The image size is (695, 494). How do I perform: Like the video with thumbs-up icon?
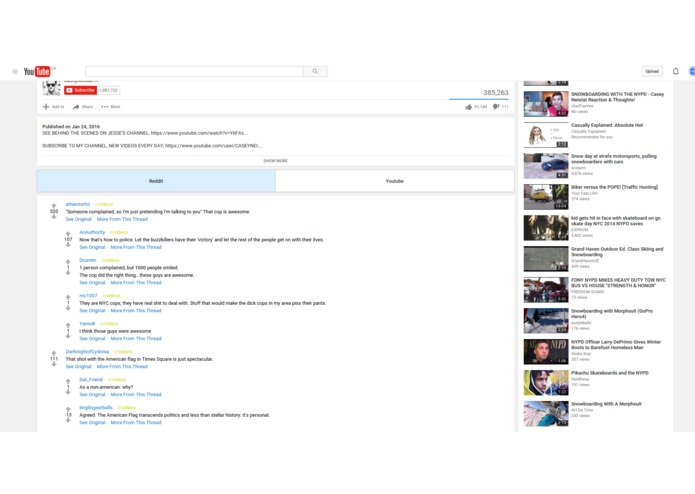(x=469, y=107)
